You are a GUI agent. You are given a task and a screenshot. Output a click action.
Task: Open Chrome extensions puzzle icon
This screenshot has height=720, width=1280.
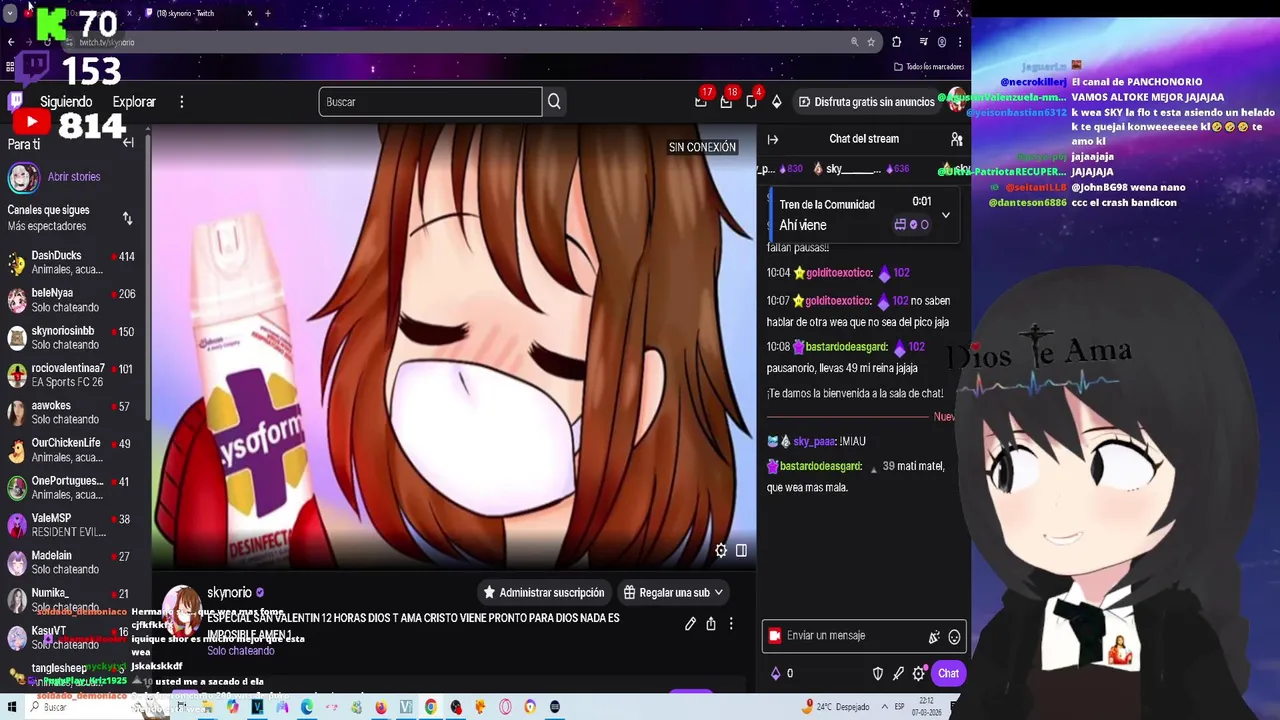pos(896,42)
